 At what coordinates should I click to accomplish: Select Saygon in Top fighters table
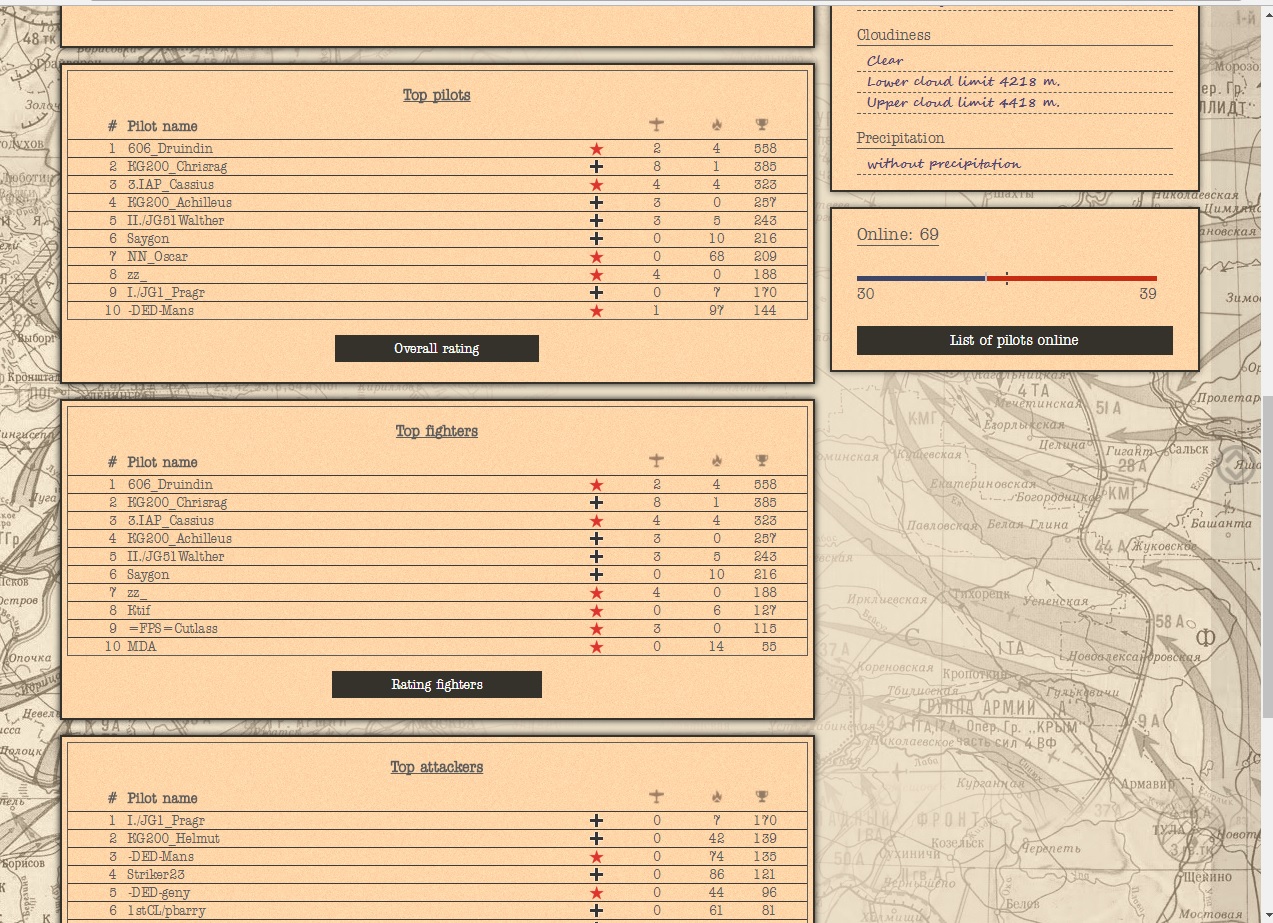click(x=148, y=575)
